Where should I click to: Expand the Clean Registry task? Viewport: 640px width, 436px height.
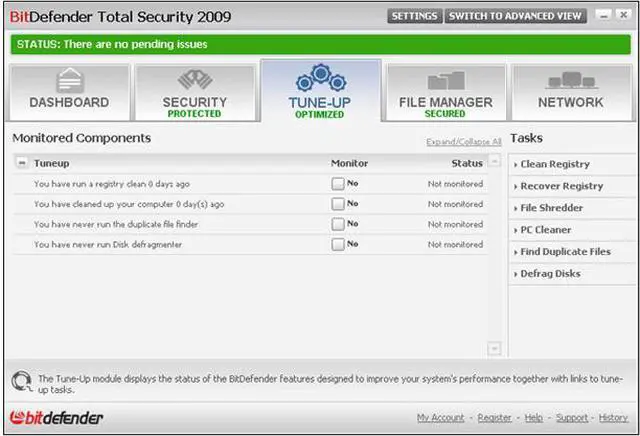pos(554,164)
